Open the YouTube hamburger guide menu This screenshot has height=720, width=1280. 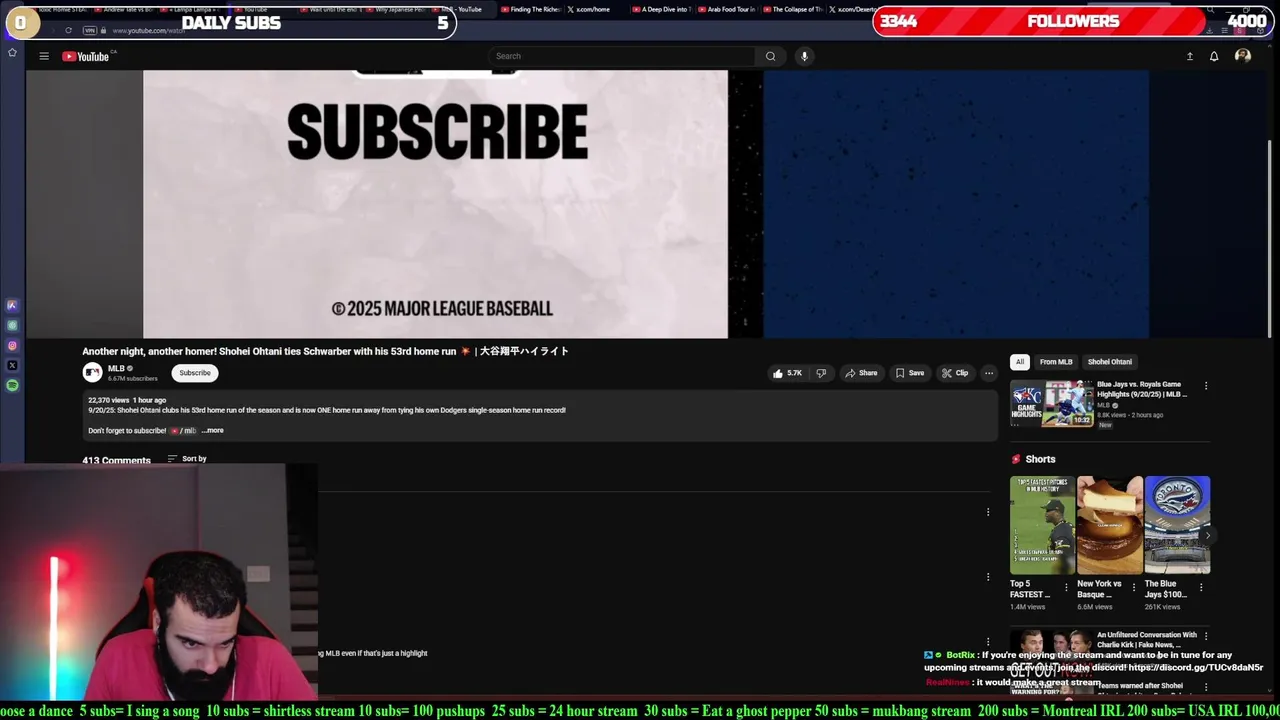pos(44,56)
